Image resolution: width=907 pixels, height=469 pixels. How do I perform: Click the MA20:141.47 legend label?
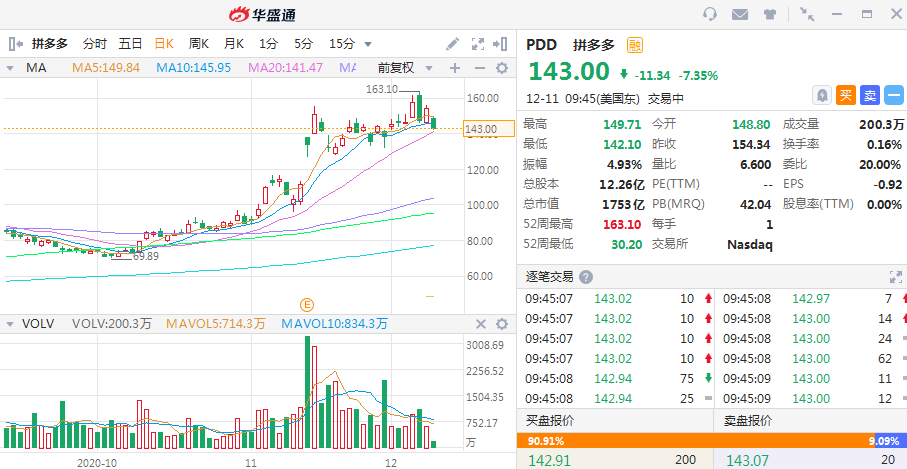pos(286,68)
